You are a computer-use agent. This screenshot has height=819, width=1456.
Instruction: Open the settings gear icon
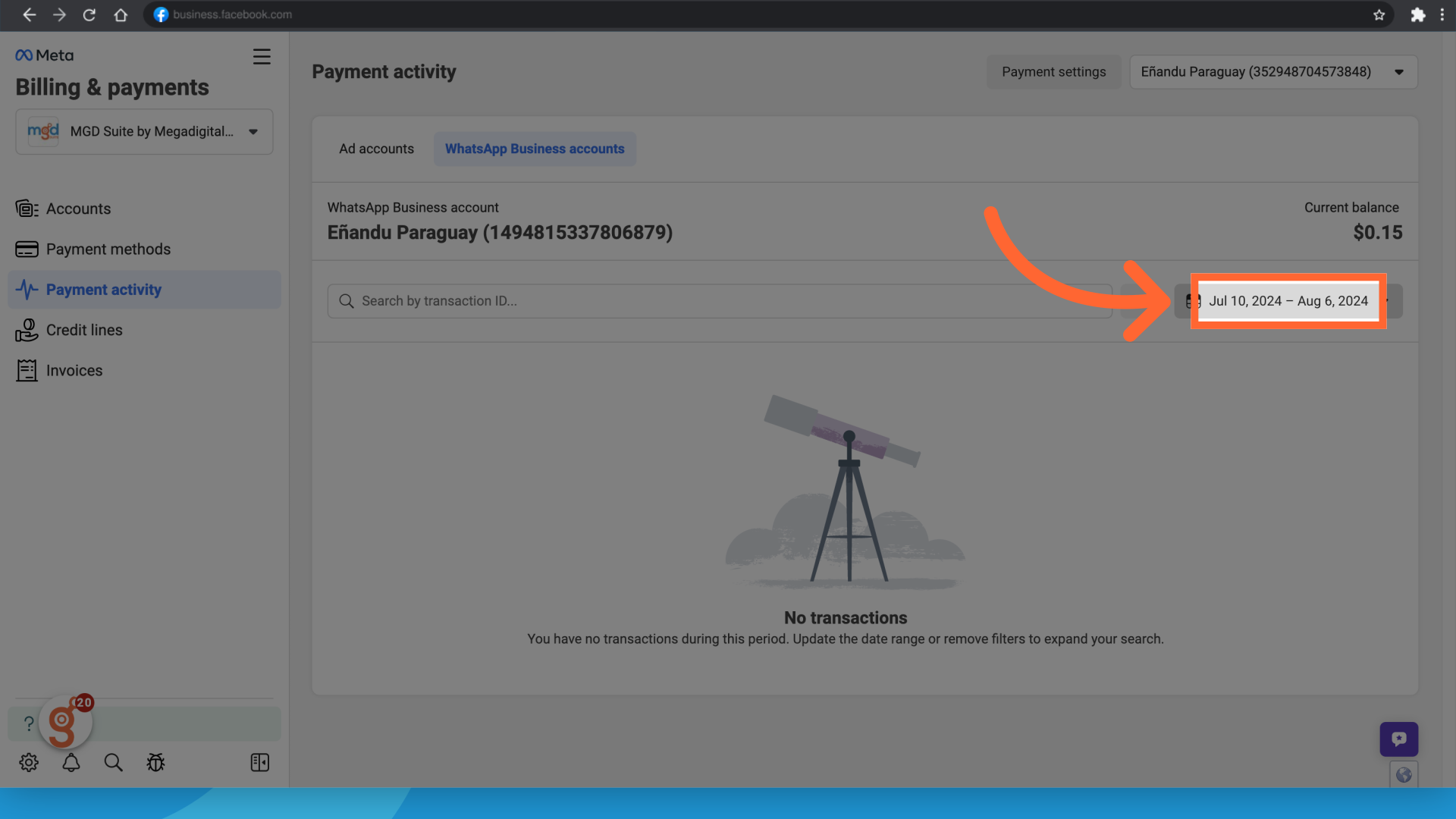pos(29,762)
